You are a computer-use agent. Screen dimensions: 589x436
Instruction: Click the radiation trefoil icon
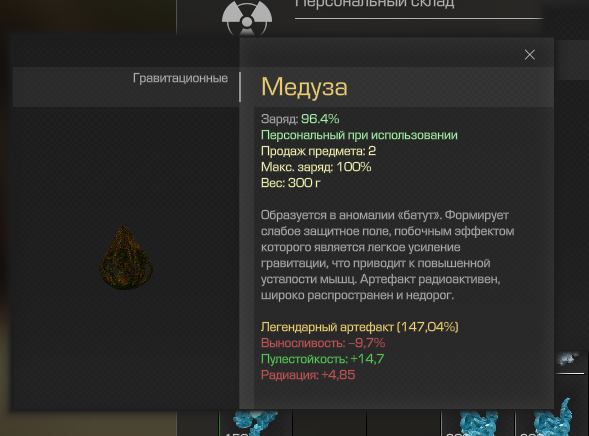[x=247, y=18]
